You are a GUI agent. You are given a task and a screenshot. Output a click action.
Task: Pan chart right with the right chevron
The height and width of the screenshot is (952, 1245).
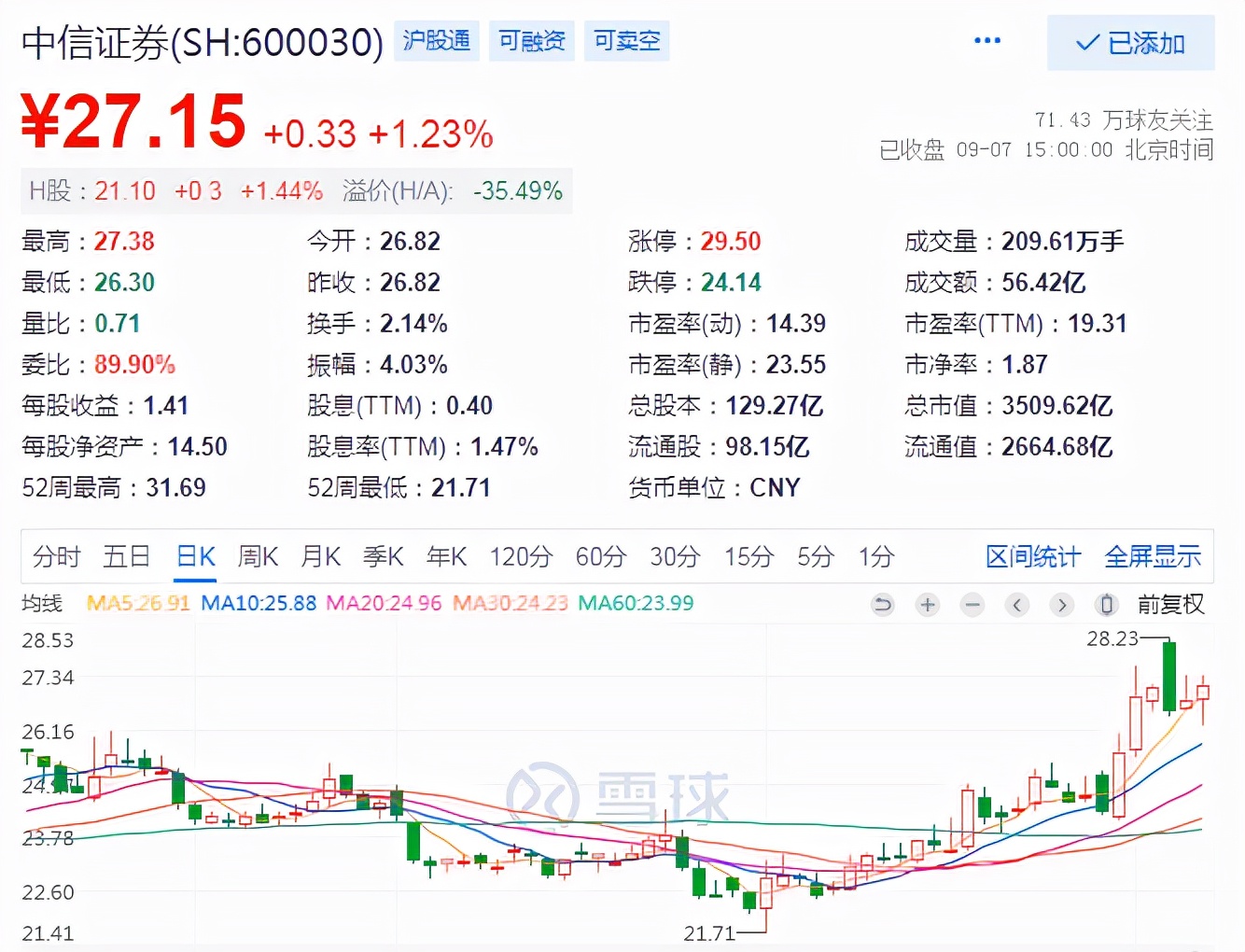(1062, 605)
